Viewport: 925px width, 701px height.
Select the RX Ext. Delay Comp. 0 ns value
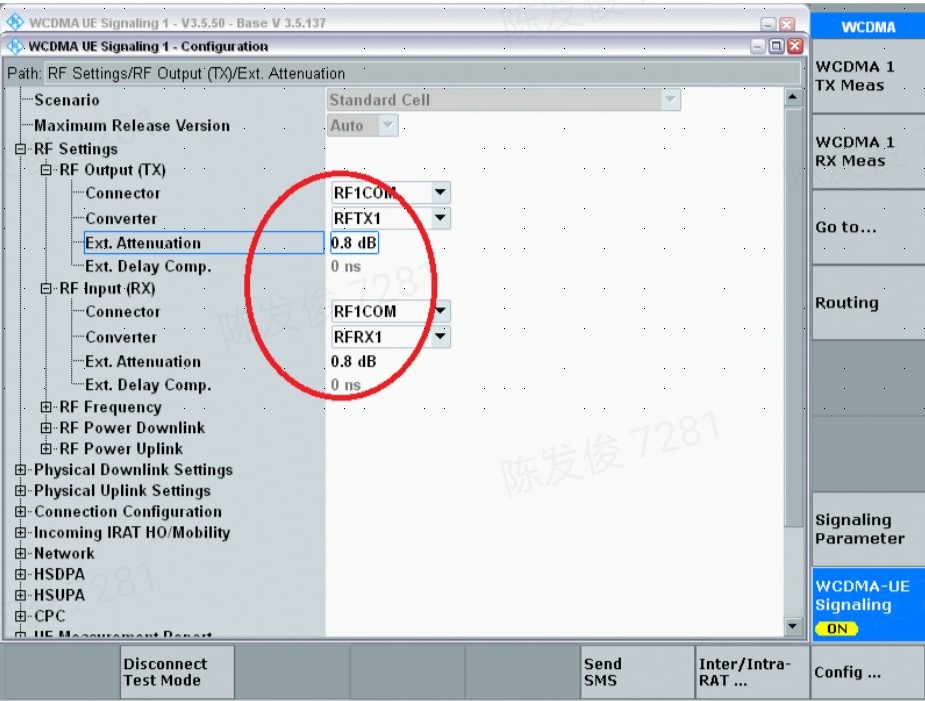pyautogui.click(x=346, y=385)
